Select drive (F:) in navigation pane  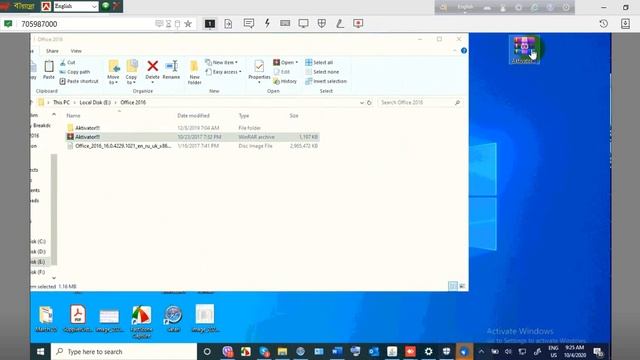pyautogui.click(x=39, y=272)
